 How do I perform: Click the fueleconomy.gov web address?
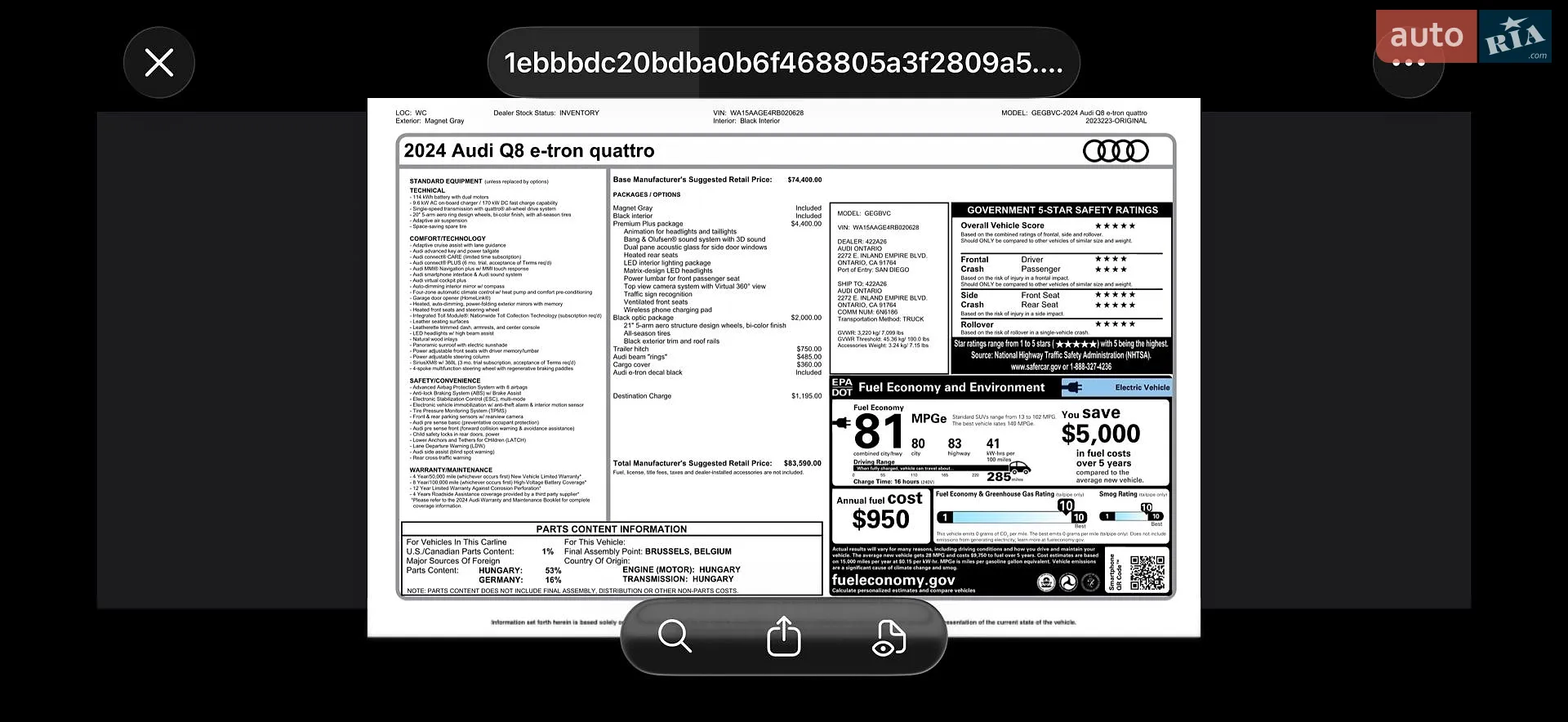[893, 580]
